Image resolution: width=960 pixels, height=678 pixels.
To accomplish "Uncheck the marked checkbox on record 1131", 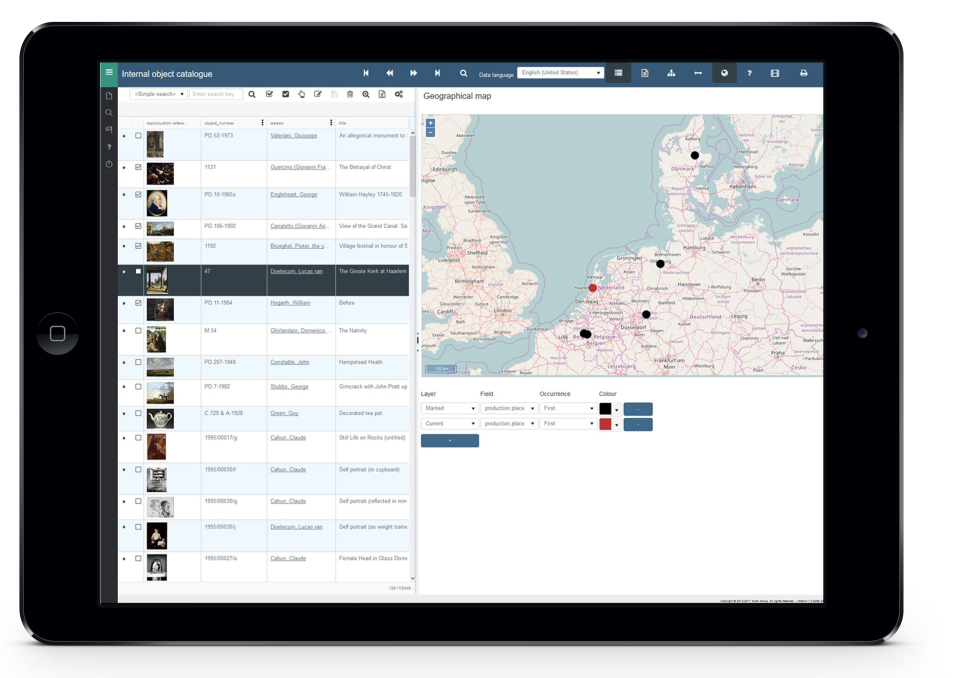I will [138, 167].
